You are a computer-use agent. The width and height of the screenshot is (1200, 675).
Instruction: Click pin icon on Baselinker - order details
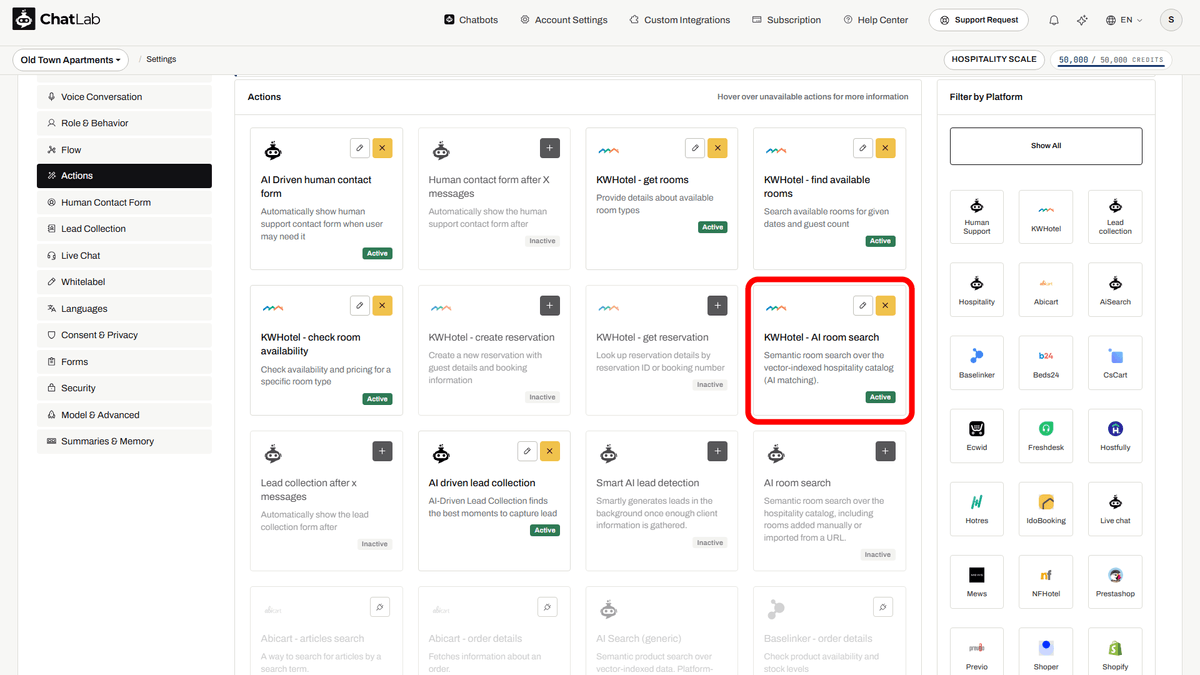tap(882, 606)
